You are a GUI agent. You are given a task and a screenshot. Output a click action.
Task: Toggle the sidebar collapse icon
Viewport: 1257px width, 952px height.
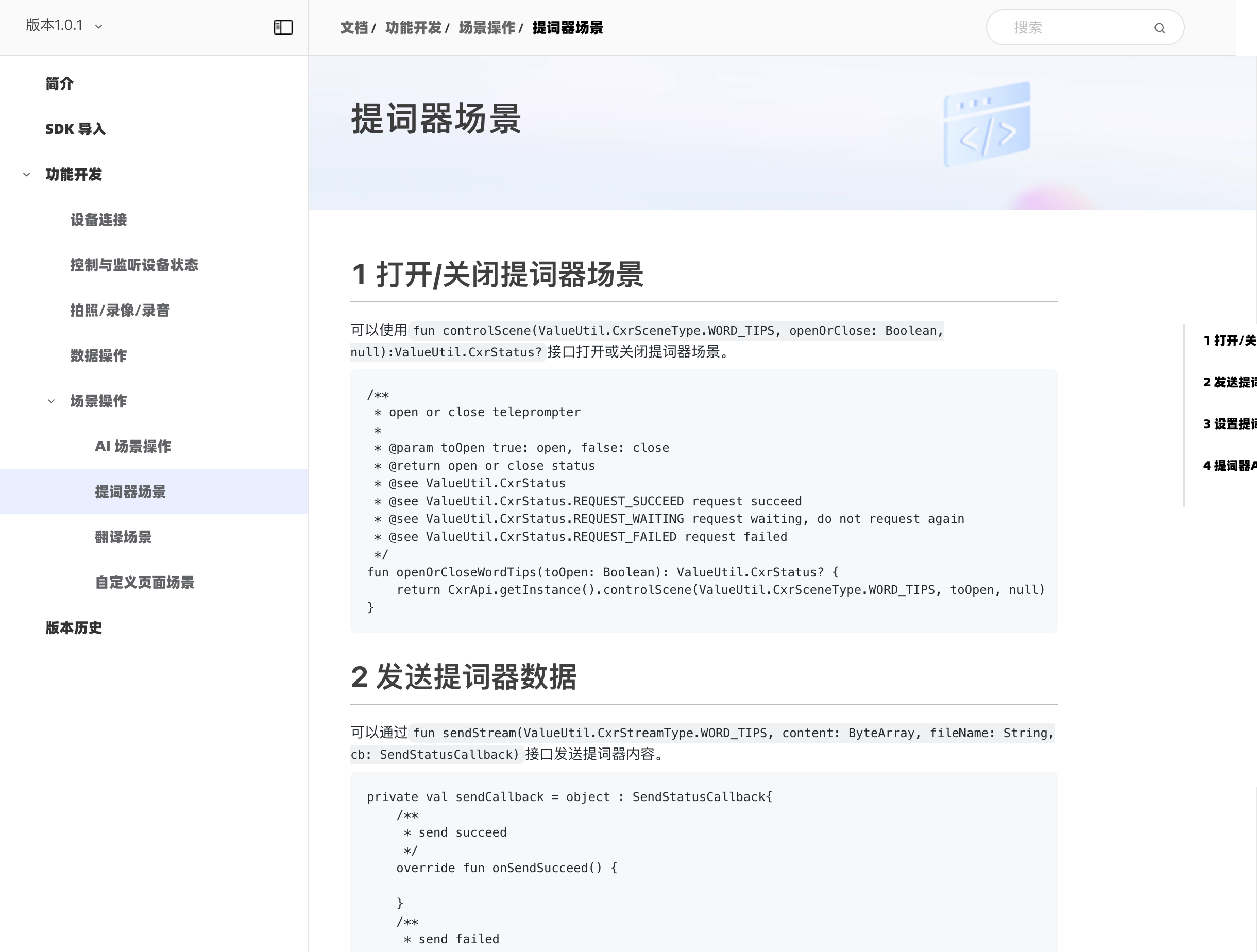tap(283, 27)
